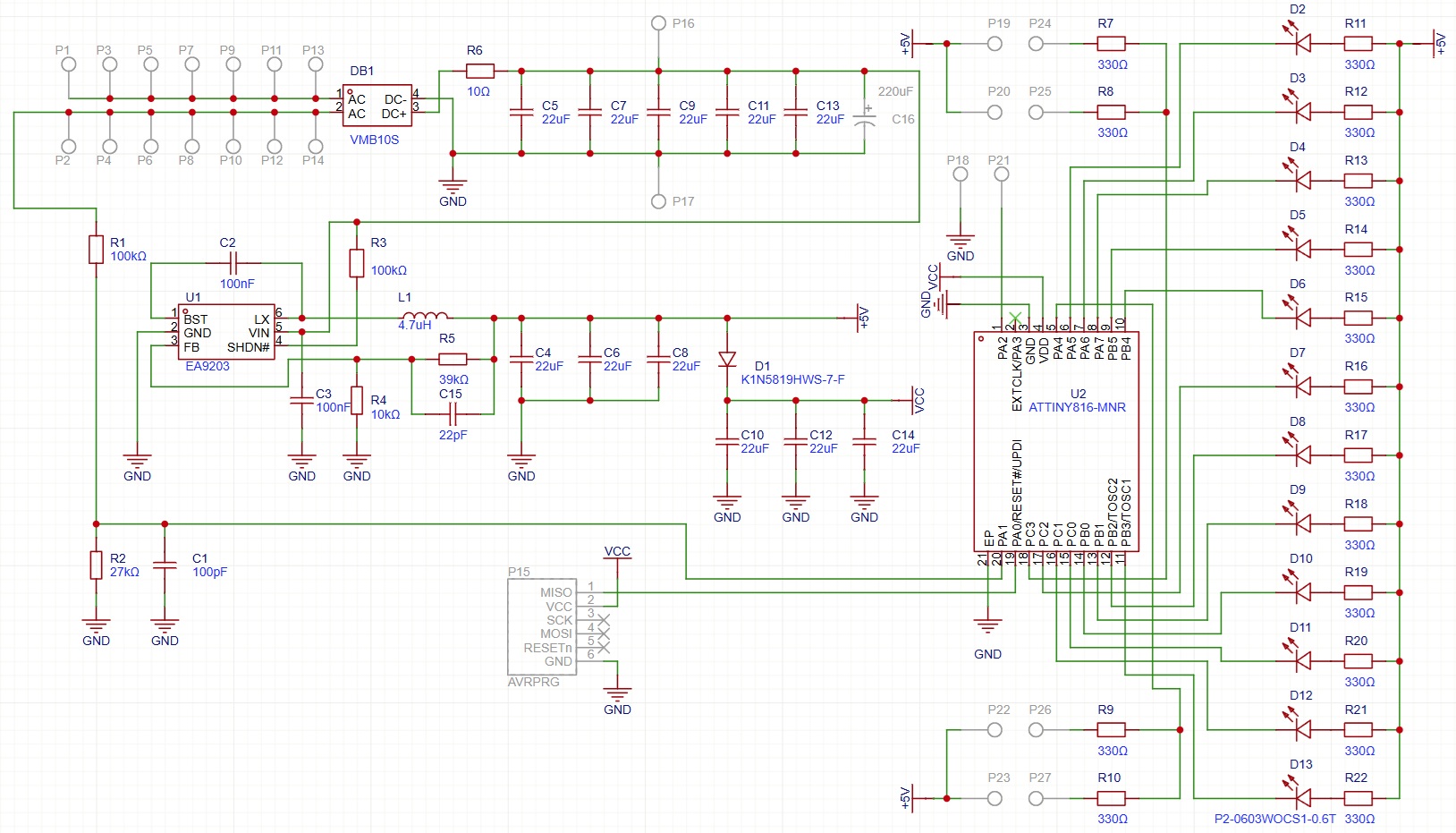Select the EA9203 part label
Image resolution: width=1456 pixels, height=833 pixels.
[x=207, y=366]
